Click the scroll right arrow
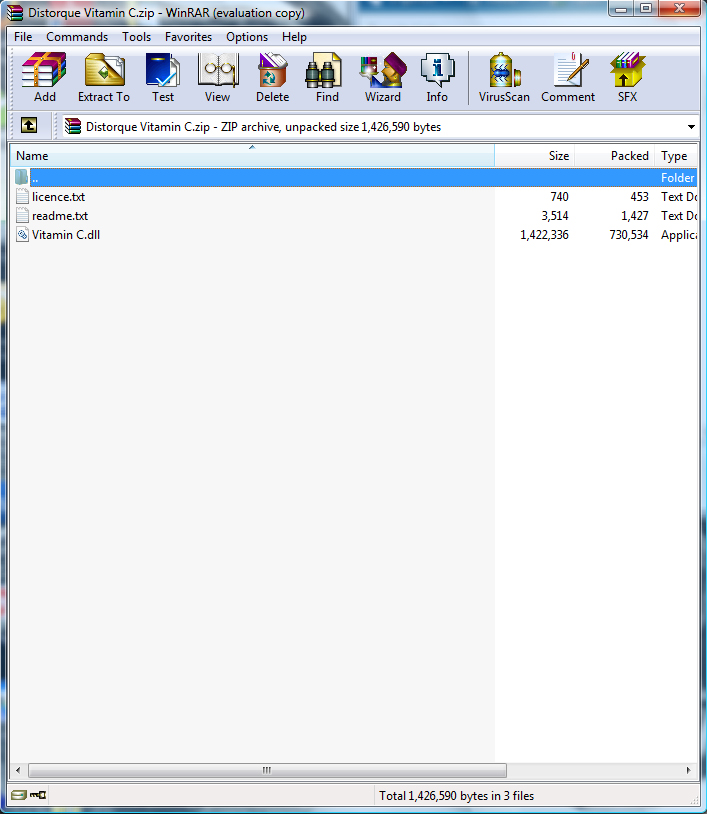 (x=689, y=770)
